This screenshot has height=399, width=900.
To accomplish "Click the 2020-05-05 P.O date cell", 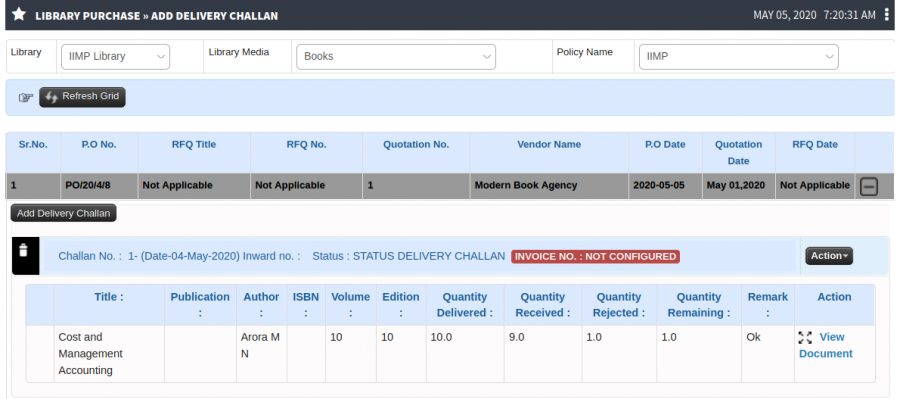I will 665,185.
